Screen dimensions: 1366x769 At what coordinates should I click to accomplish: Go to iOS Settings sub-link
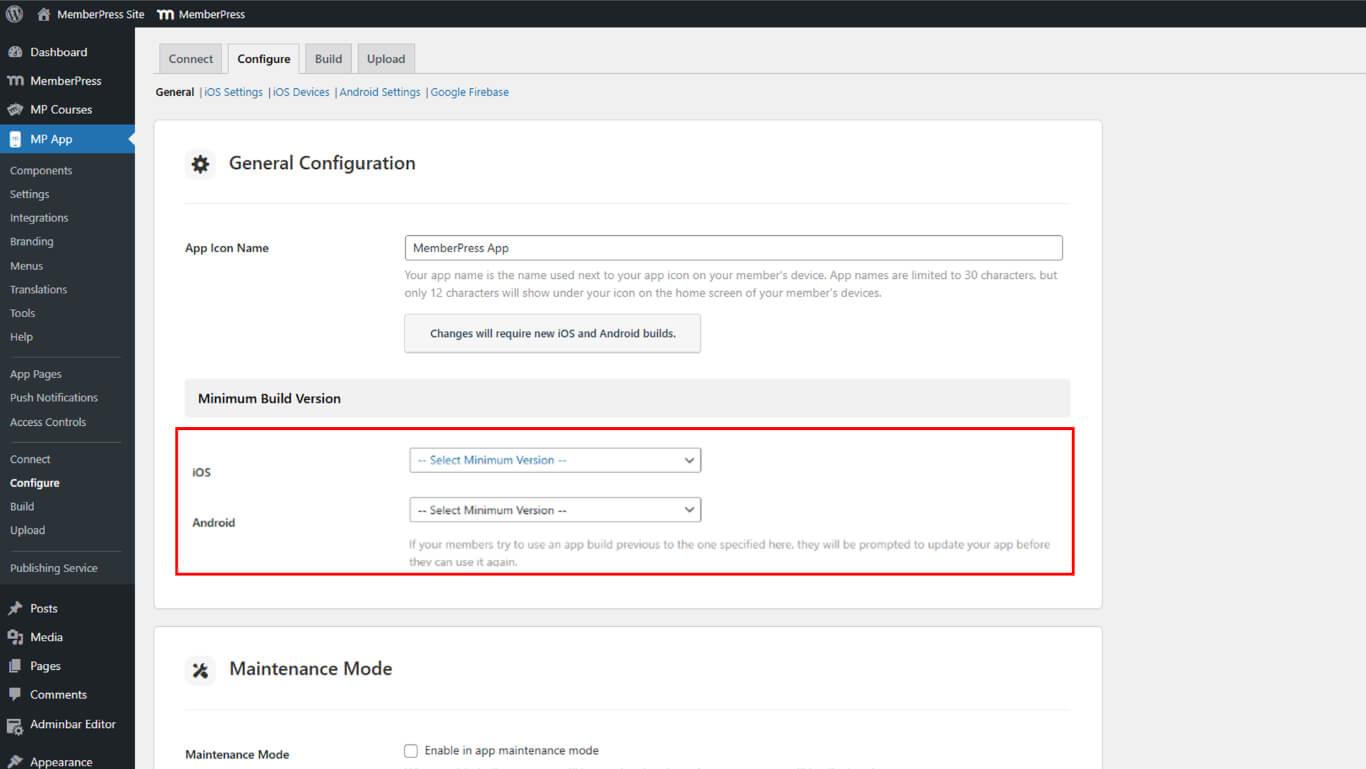[x=233, y=92]
